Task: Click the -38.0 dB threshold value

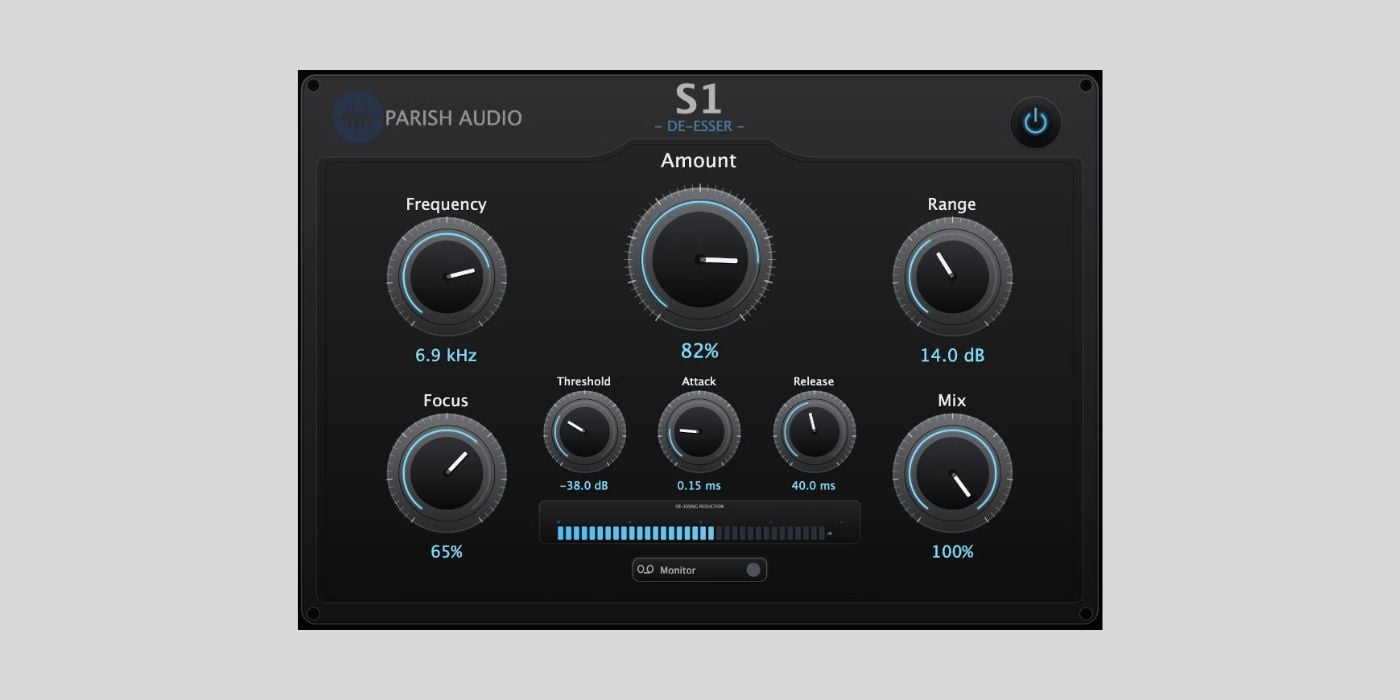Action: point(584,486)
